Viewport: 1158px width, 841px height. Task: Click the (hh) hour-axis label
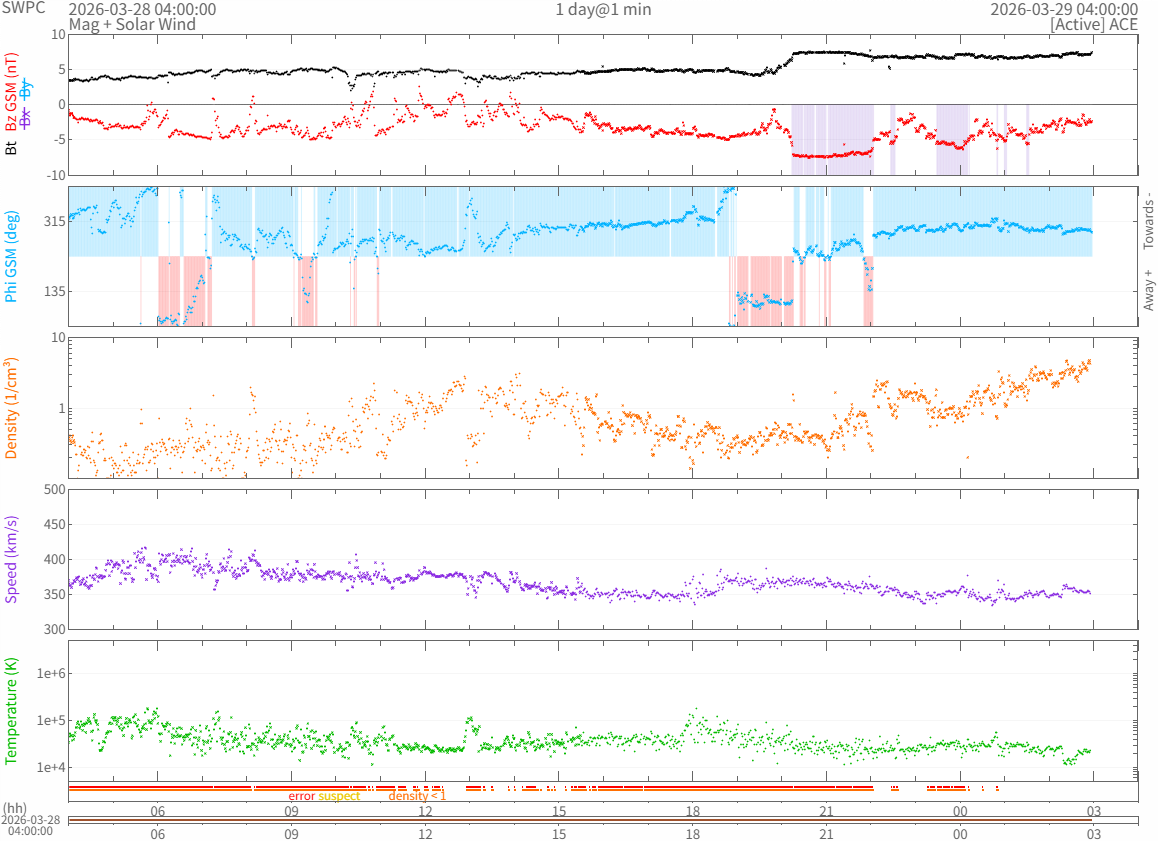[15, 809]
